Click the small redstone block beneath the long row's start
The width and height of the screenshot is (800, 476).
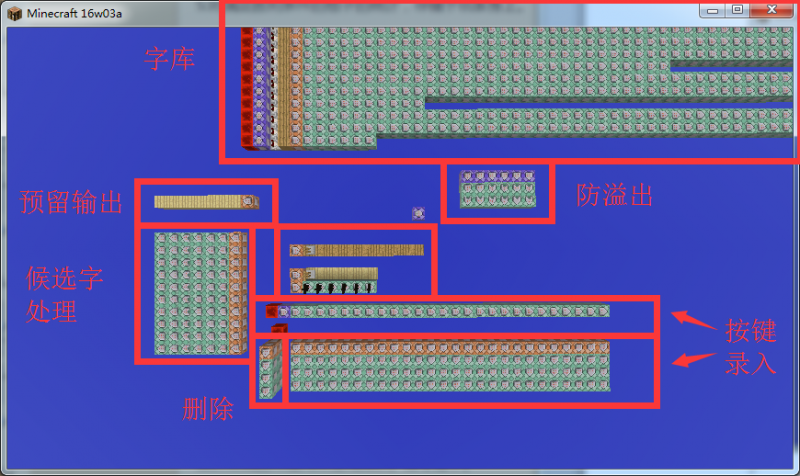pyautogui.click(x=279, y=328)
